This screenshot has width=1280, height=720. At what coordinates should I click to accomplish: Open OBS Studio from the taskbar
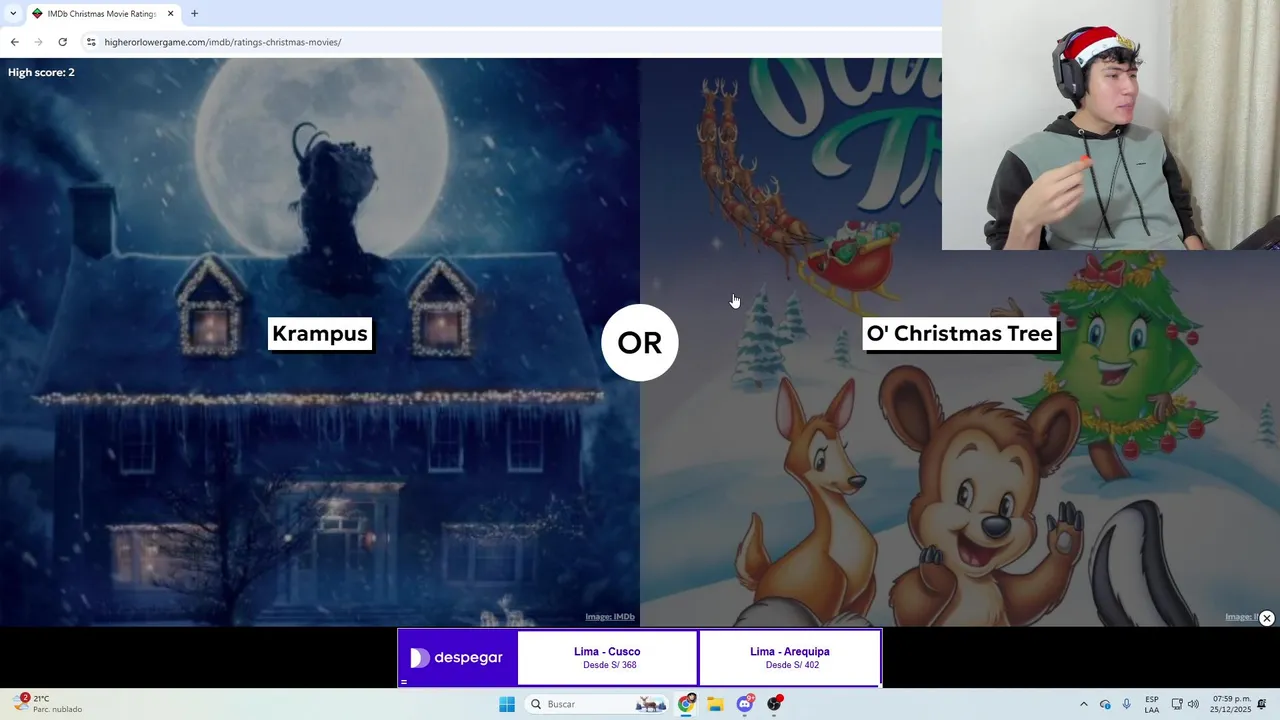point(774,704)
